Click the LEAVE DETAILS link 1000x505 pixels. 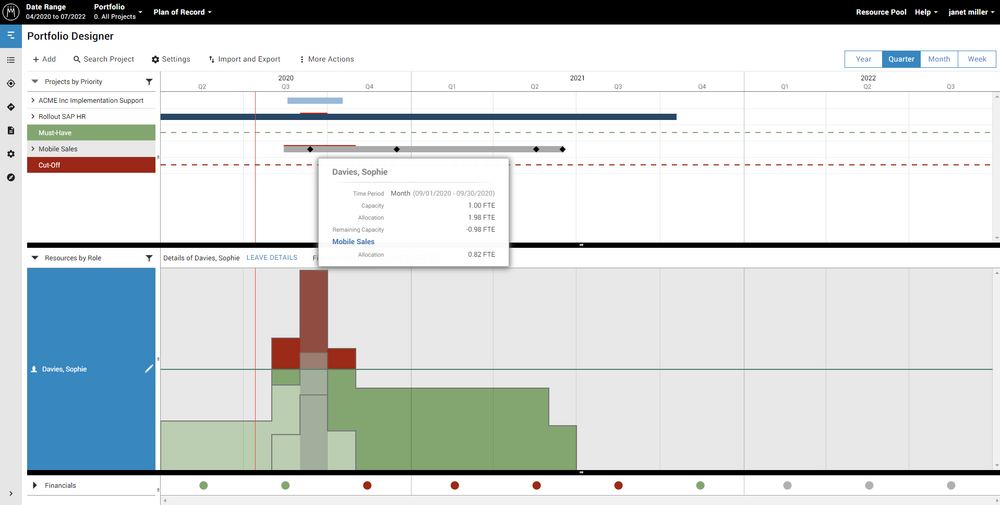272,258
